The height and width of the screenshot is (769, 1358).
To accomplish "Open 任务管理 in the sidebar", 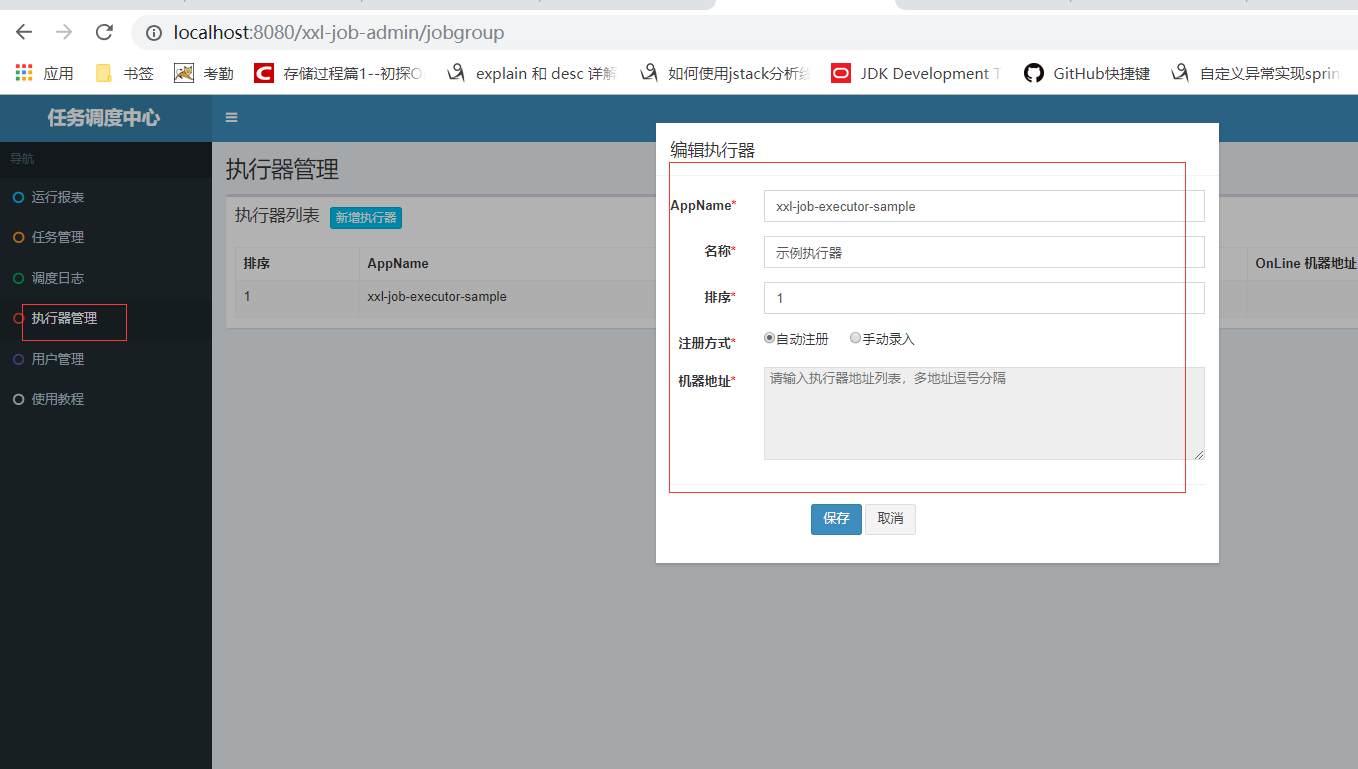I will coord(106,237).
